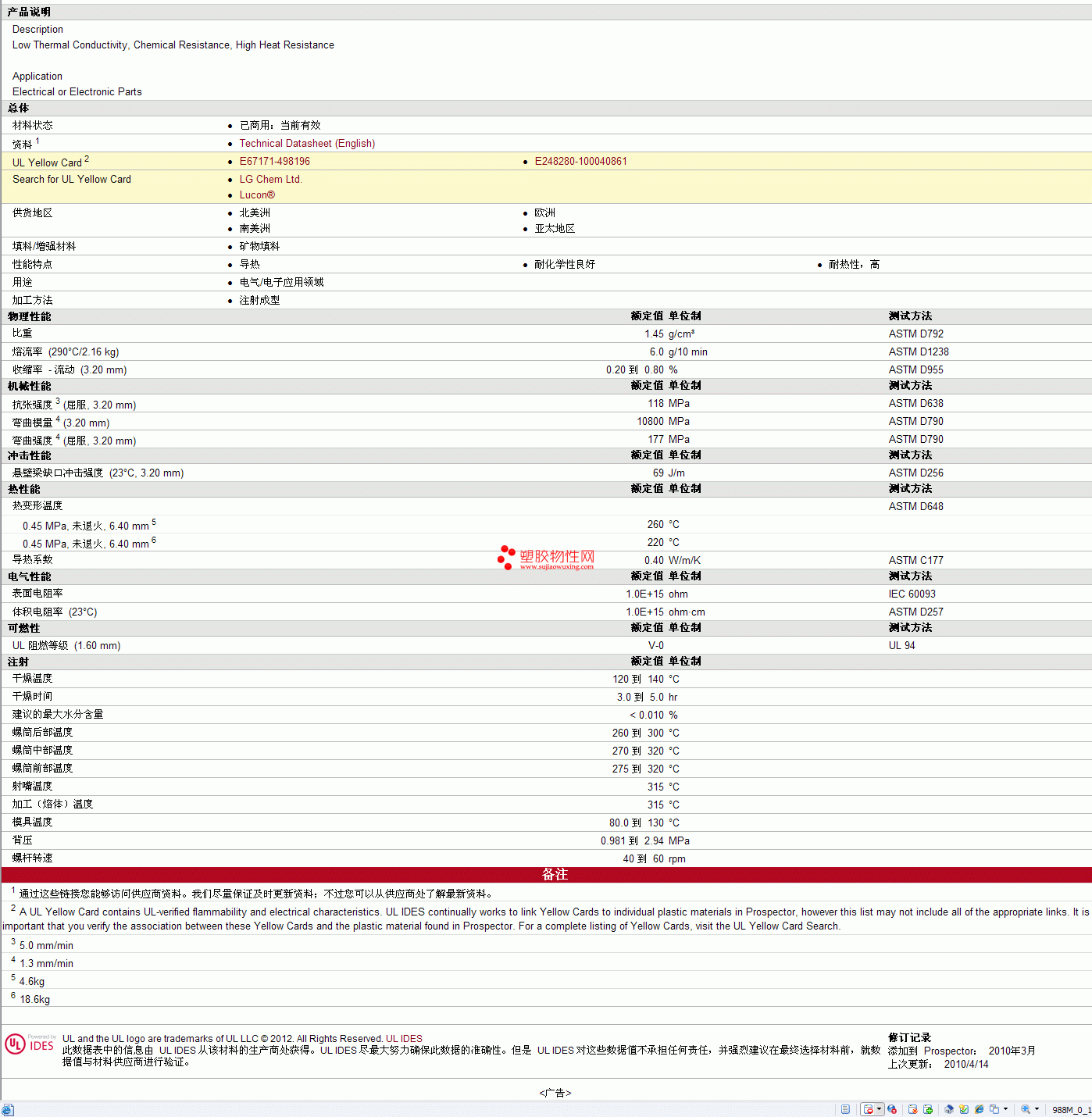Click the ASTM D792 test method text
Image resolution: width=1092 pixels, height=1117 pixels.
[915, 334]
